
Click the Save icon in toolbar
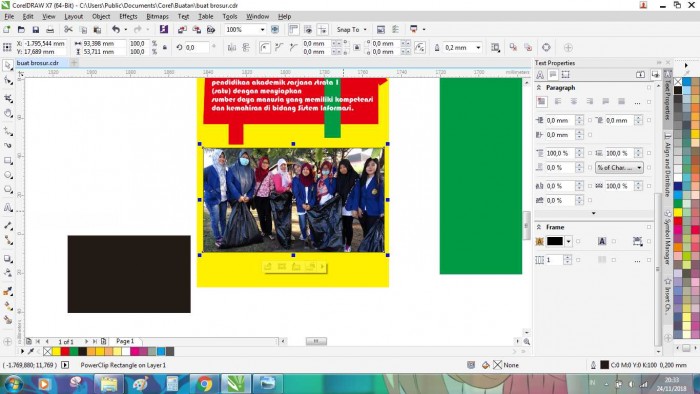click(x=36, y=29)
